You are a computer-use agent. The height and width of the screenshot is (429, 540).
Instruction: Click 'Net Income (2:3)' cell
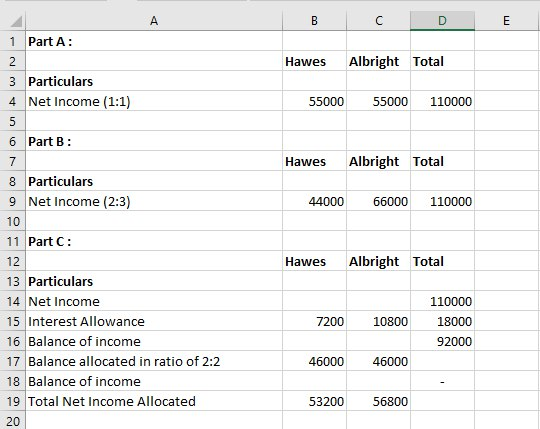pos(154,201)
